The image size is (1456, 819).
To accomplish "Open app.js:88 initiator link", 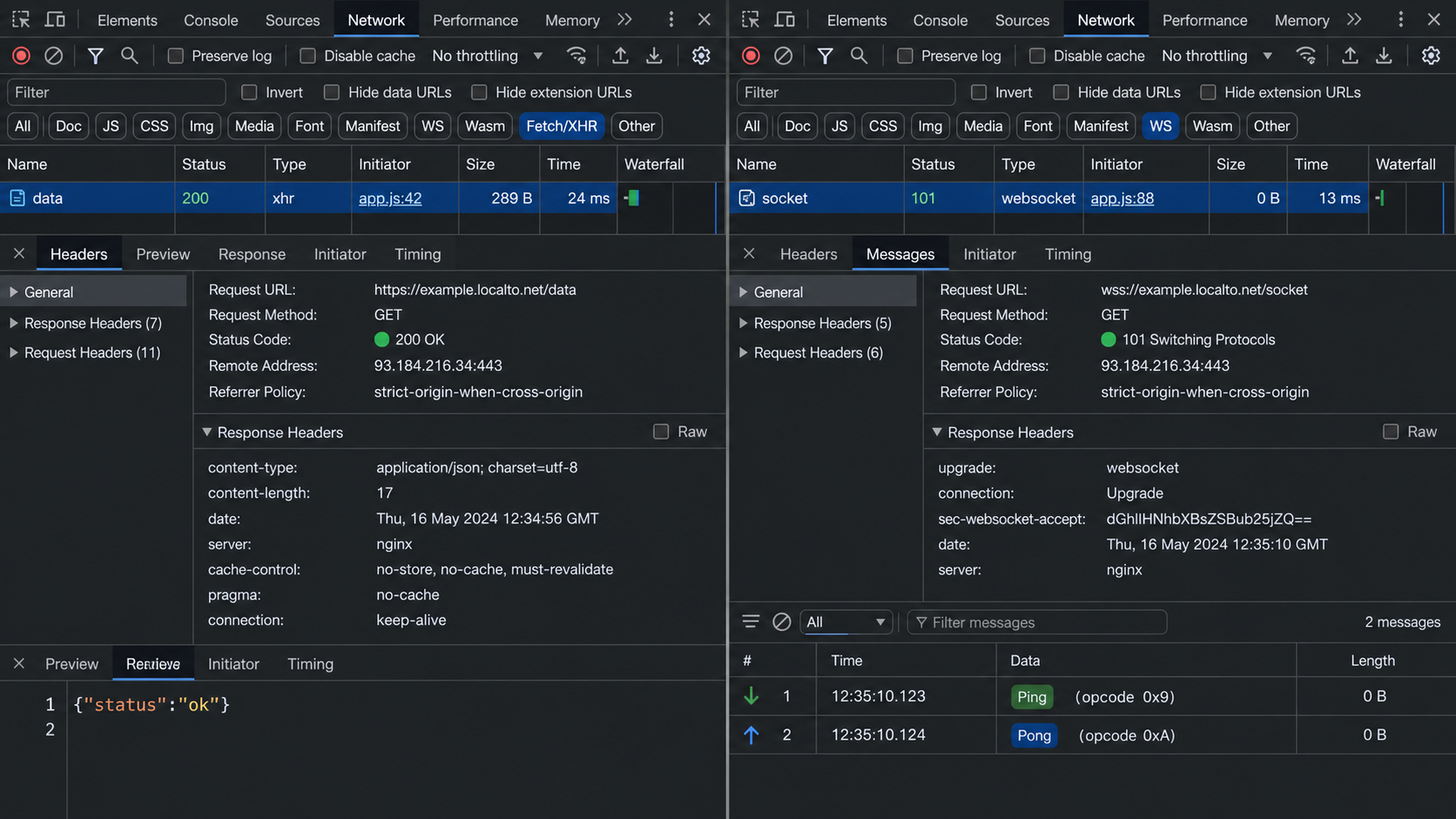I will tap(1122, 198).
